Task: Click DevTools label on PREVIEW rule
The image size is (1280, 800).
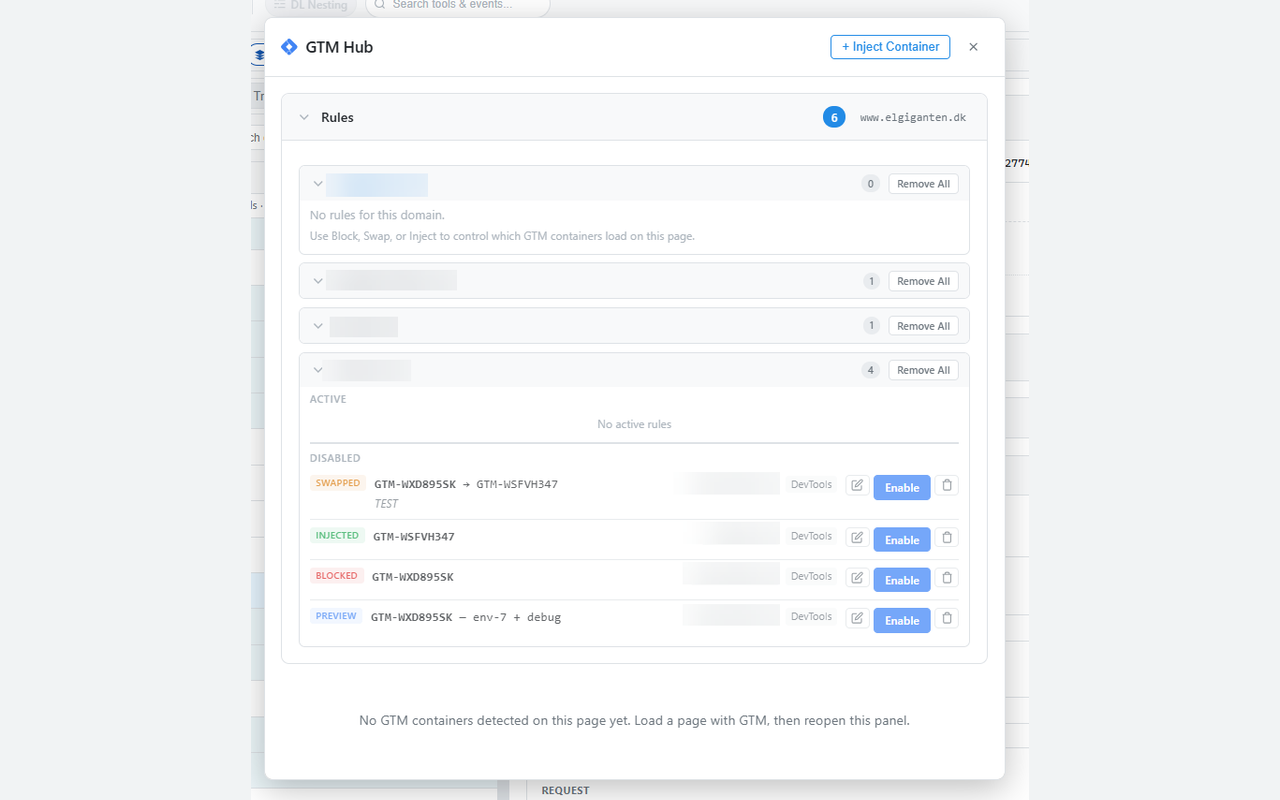Action: [x=811, y=616]
